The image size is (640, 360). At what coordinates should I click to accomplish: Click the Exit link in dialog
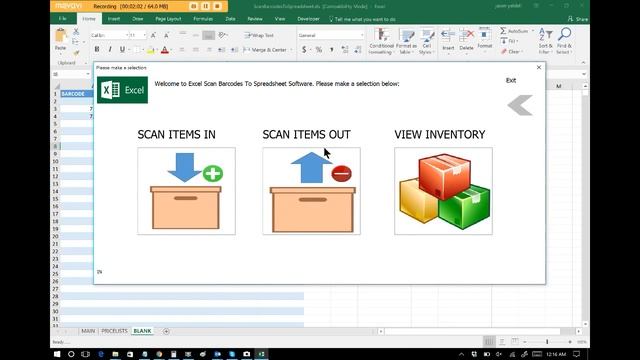pos(511,80)
